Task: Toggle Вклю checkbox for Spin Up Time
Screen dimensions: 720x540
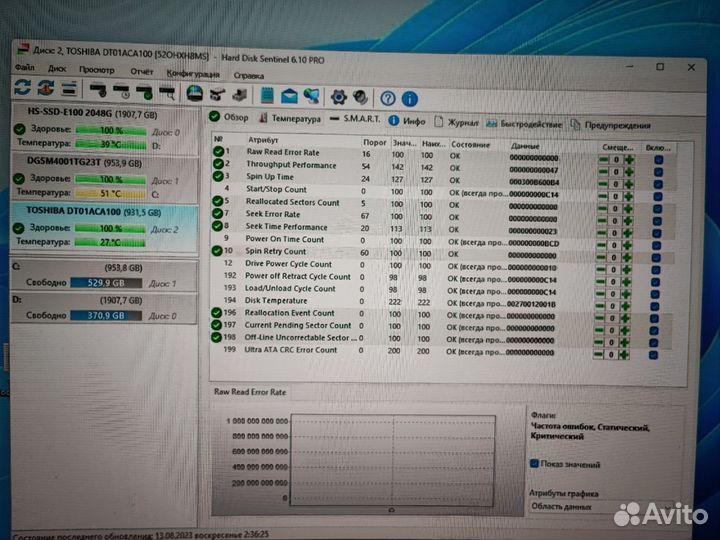Action: tap(658, 184)
